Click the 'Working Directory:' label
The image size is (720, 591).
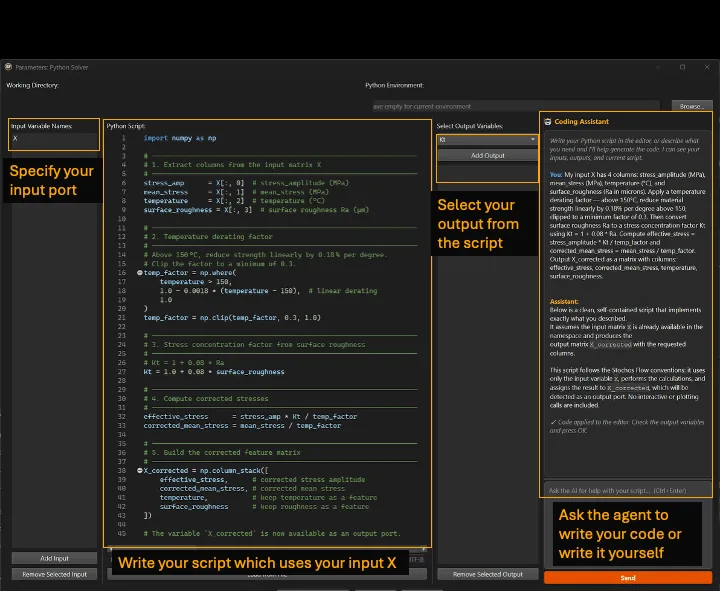tap(32, 85)
